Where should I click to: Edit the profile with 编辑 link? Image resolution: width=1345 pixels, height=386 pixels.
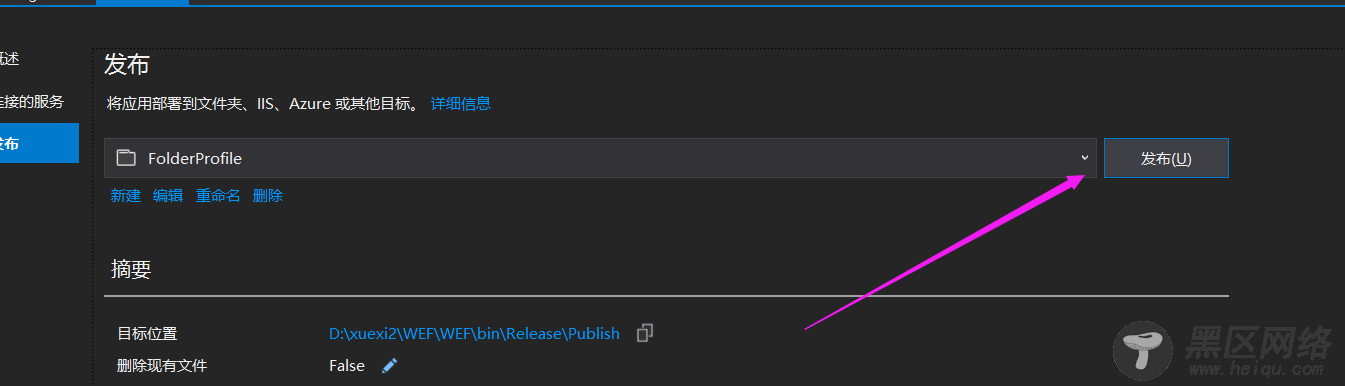(168, 196)
